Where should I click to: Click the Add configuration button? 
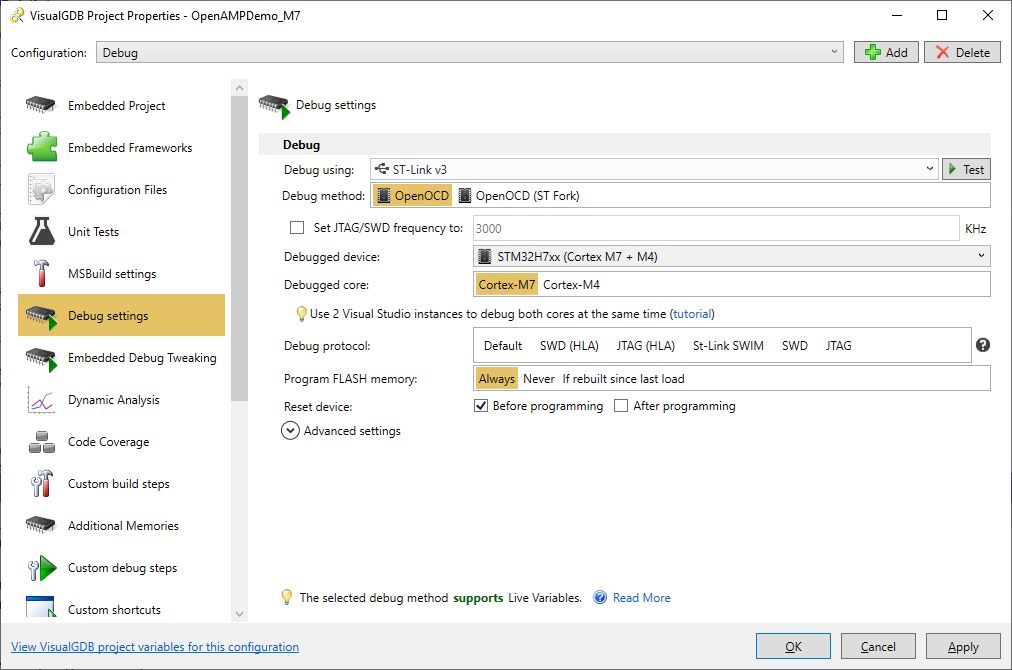[x=886, y=52]
